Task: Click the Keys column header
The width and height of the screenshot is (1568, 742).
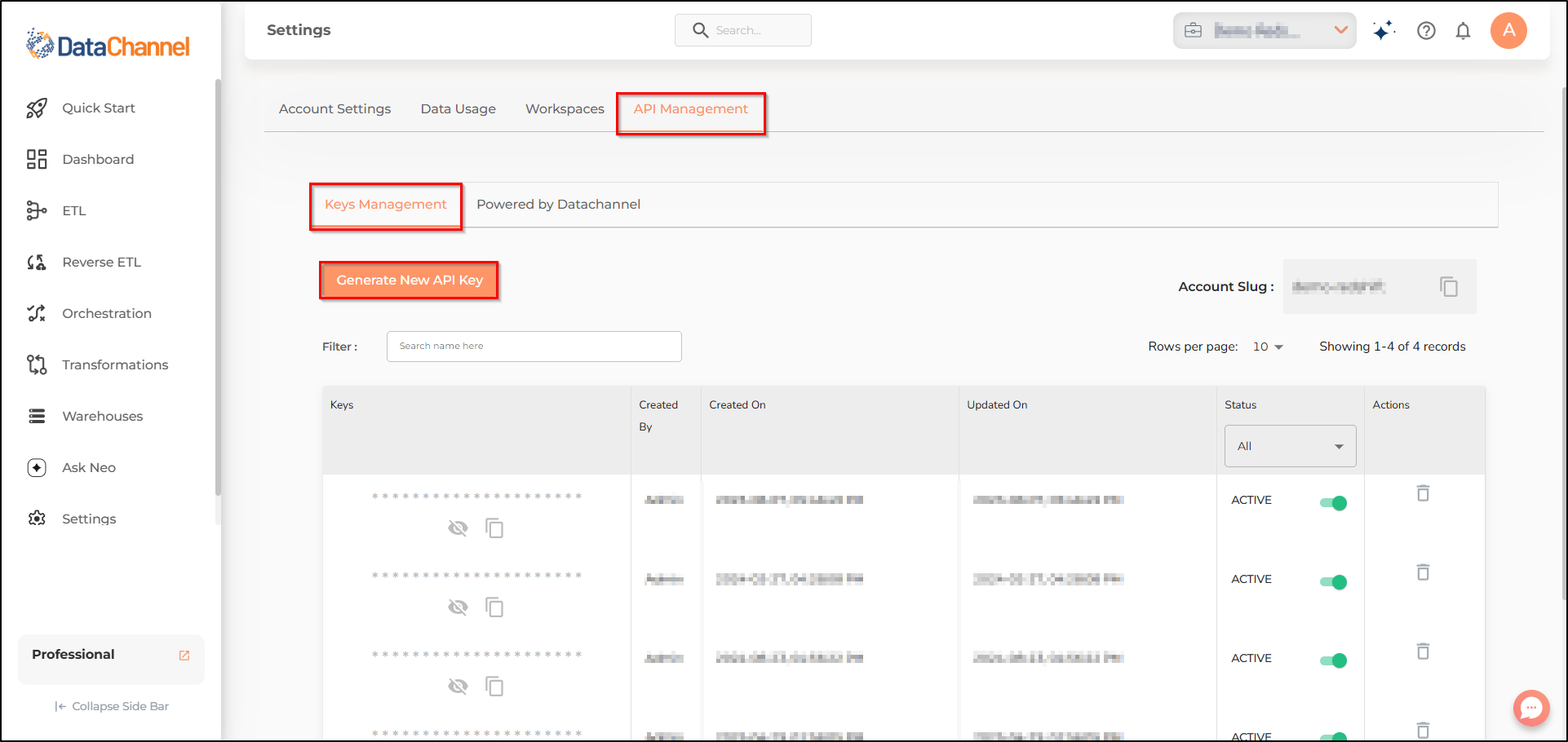Action: click(x=342, y=404)
